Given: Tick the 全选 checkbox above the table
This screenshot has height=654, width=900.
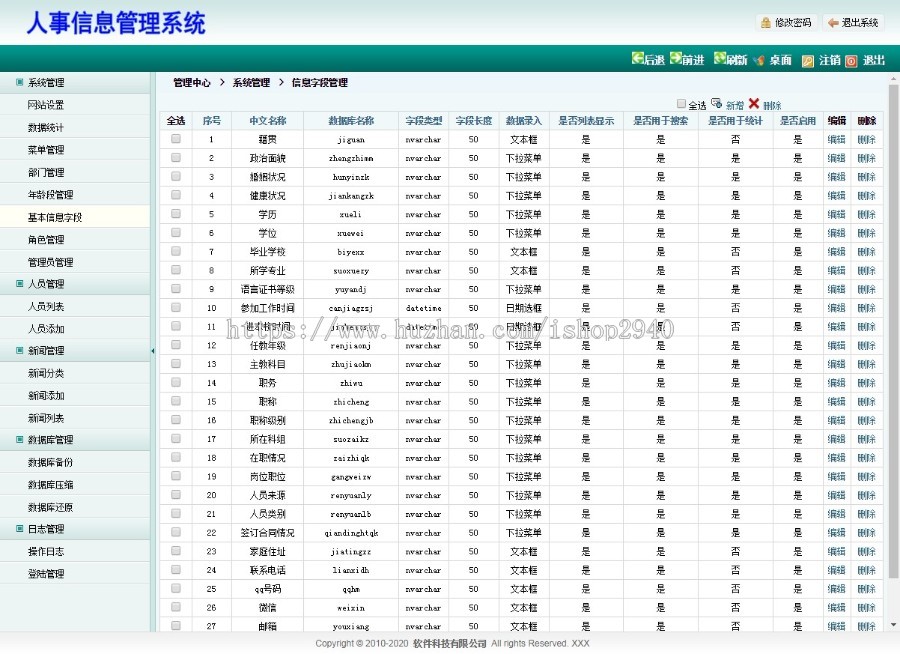Looking at the screenshot, I should pos(682,104).
